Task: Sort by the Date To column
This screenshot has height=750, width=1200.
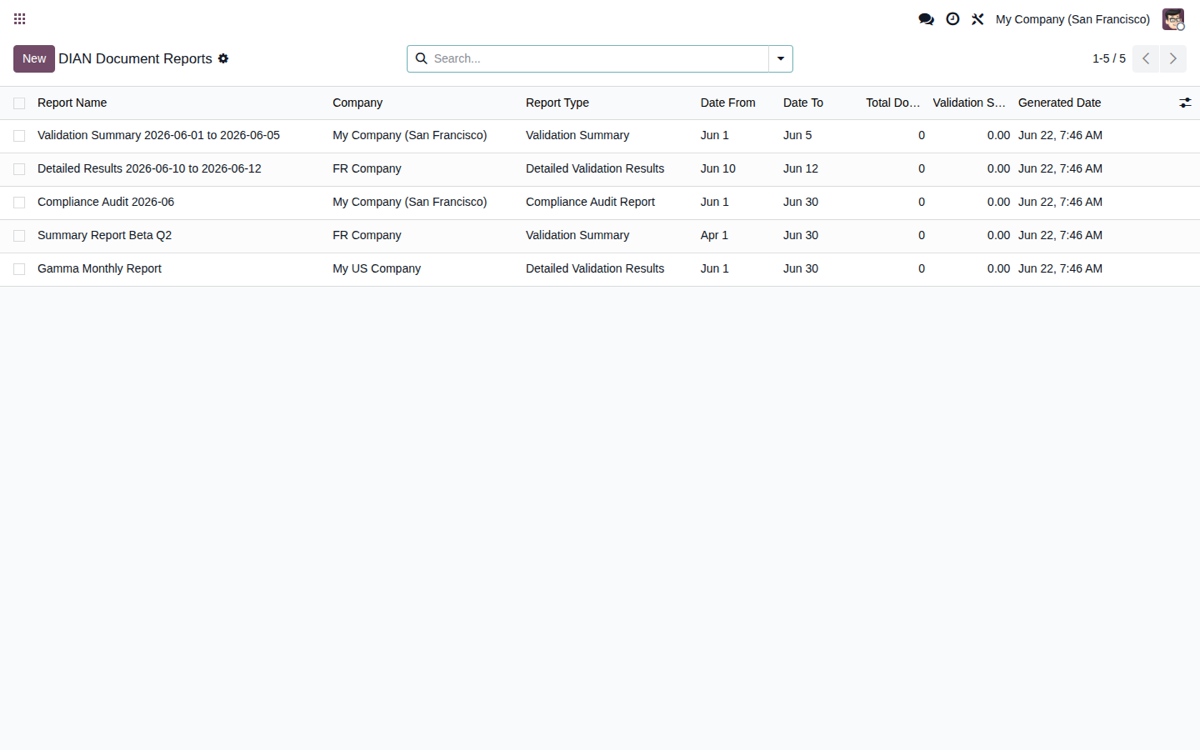Action: [x=803, y=103]
